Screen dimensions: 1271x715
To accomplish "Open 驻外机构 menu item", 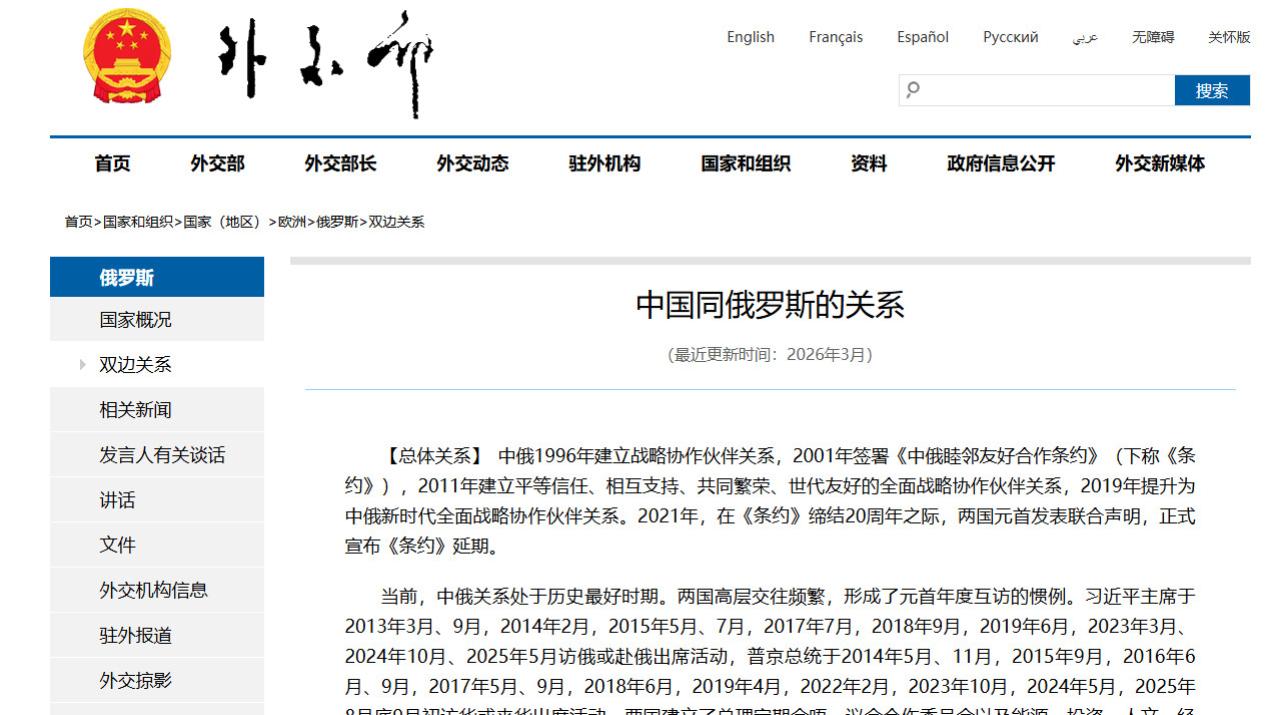I will pyautogui.click(x=604, y=163).
